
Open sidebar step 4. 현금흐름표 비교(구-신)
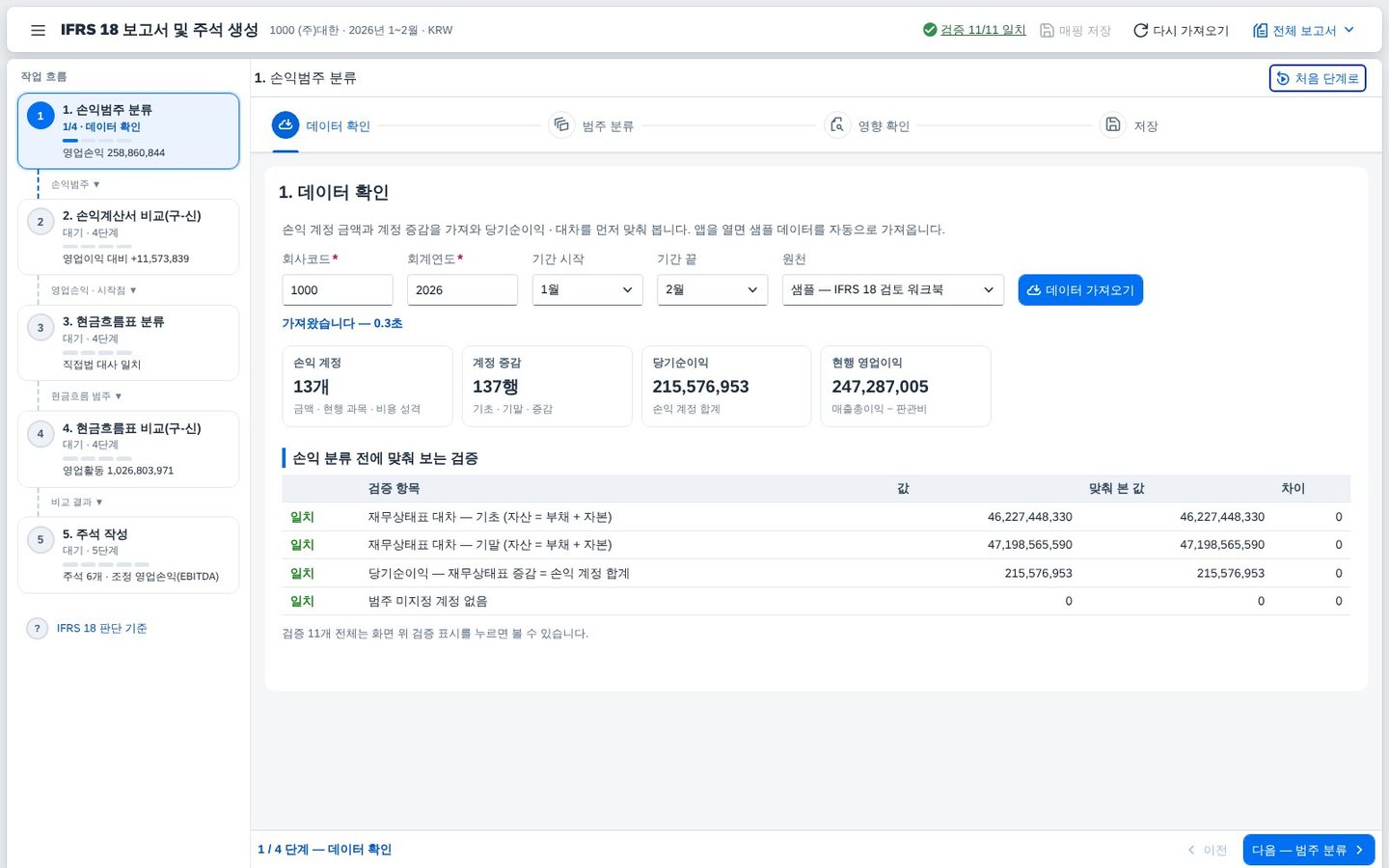[128, 448]
